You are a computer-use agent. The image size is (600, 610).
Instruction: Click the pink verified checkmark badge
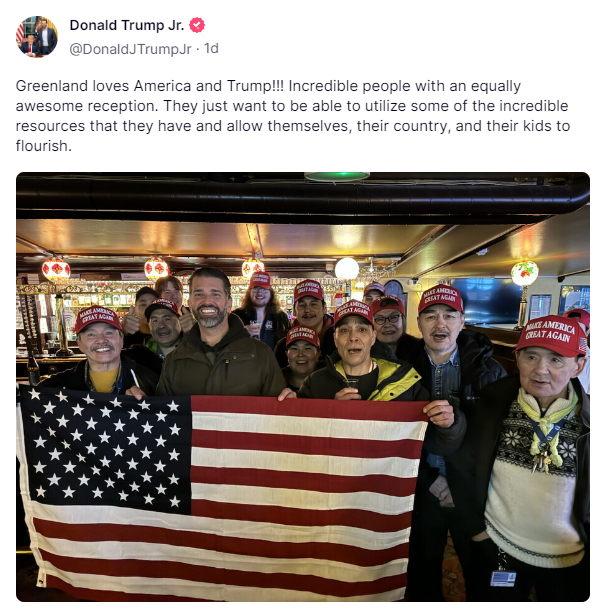coord(197,25)
